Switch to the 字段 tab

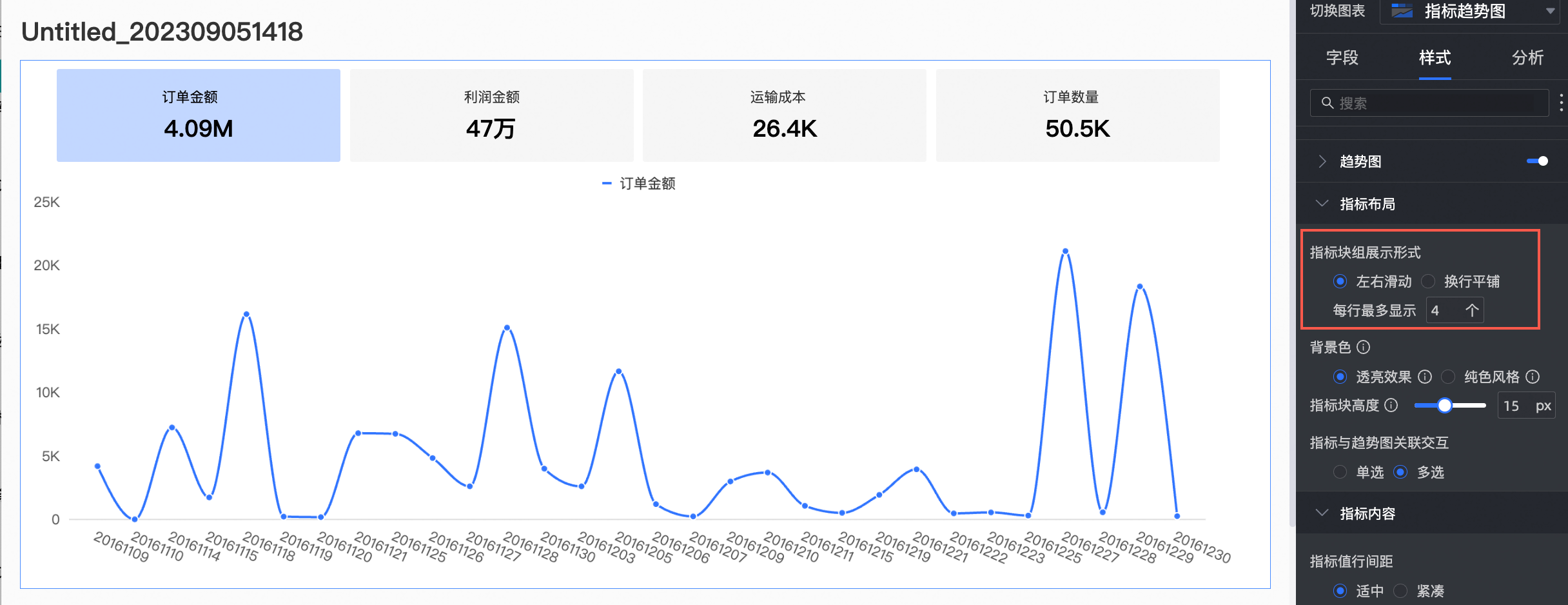click(x=1342, y=58)
